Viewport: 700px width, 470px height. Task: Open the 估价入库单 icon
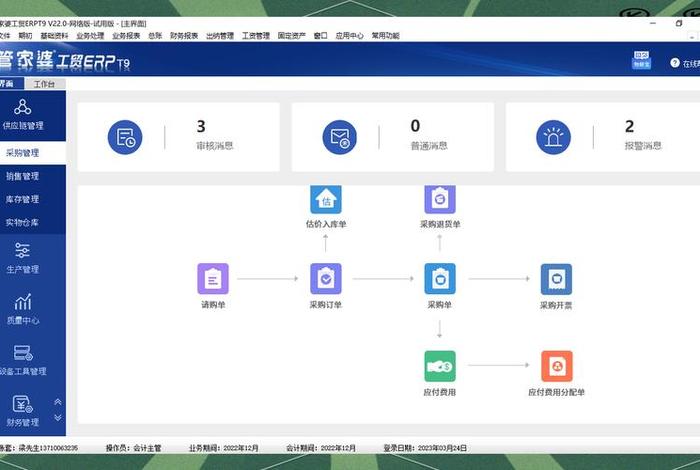click(326, 200)
